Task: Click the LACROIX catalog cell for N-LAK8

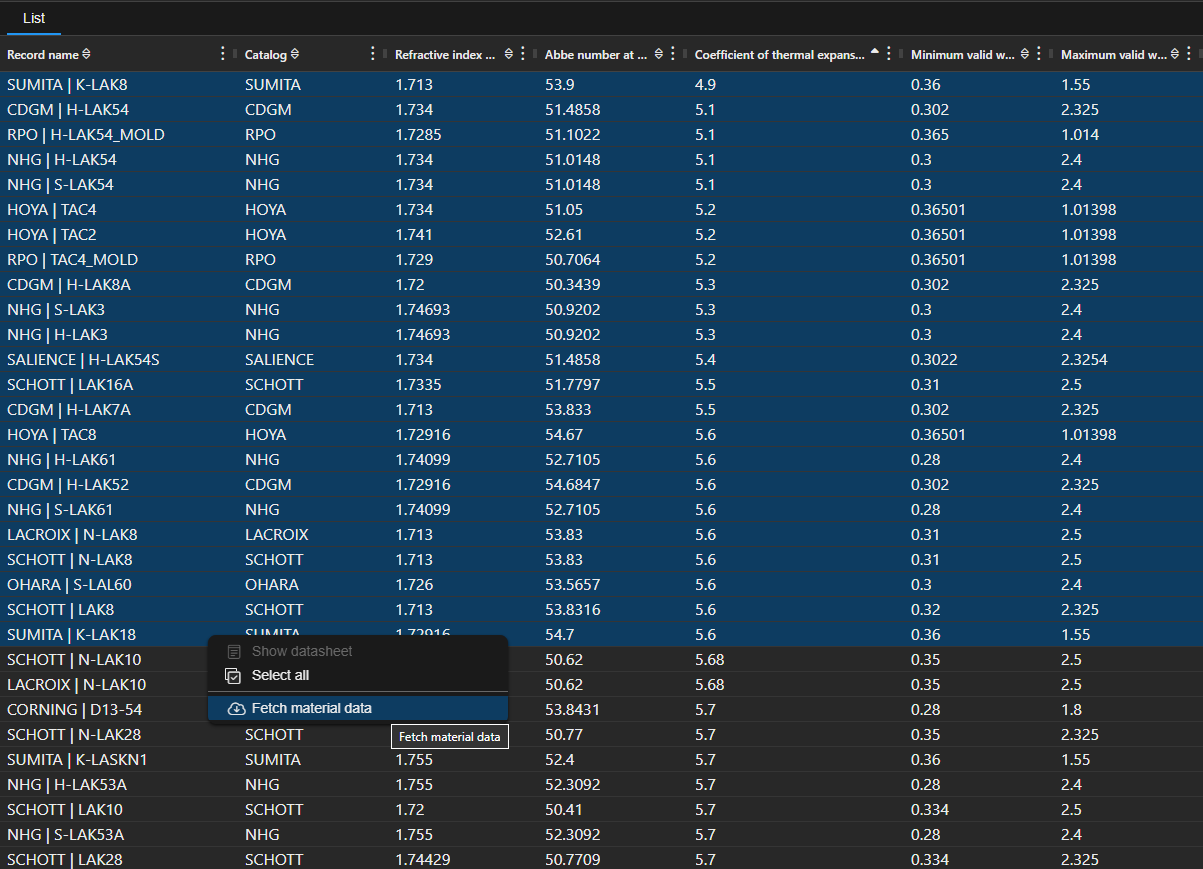Action: (276, 534)
